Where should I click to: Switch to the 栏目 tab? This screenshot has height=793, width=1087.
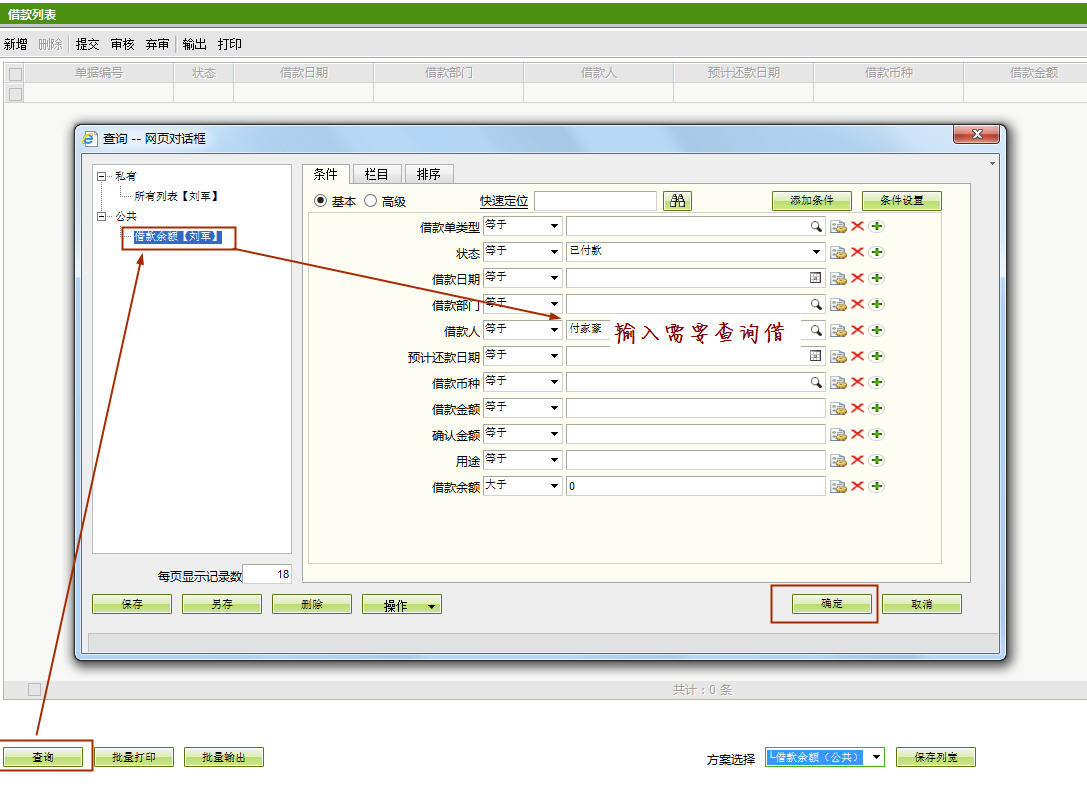(x=376, y=174)
